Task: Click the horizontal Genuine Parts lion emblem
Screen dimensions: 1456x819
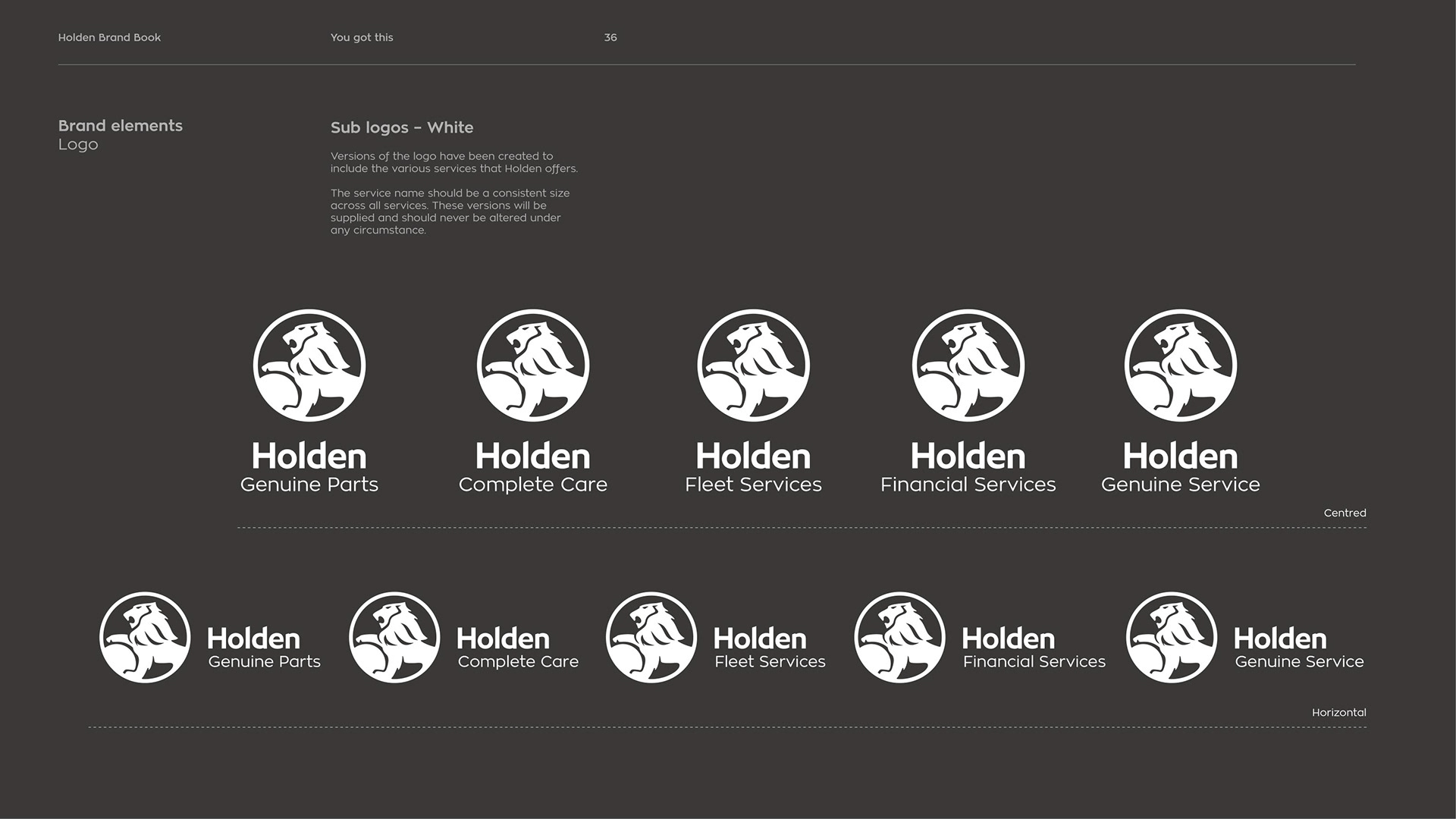Action: pyautogui.click(x=145, y=638)
